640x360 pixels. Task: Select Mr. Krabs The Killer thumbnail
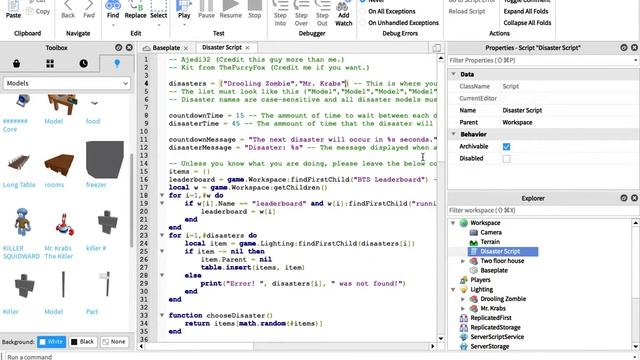(x=64, y=224)
